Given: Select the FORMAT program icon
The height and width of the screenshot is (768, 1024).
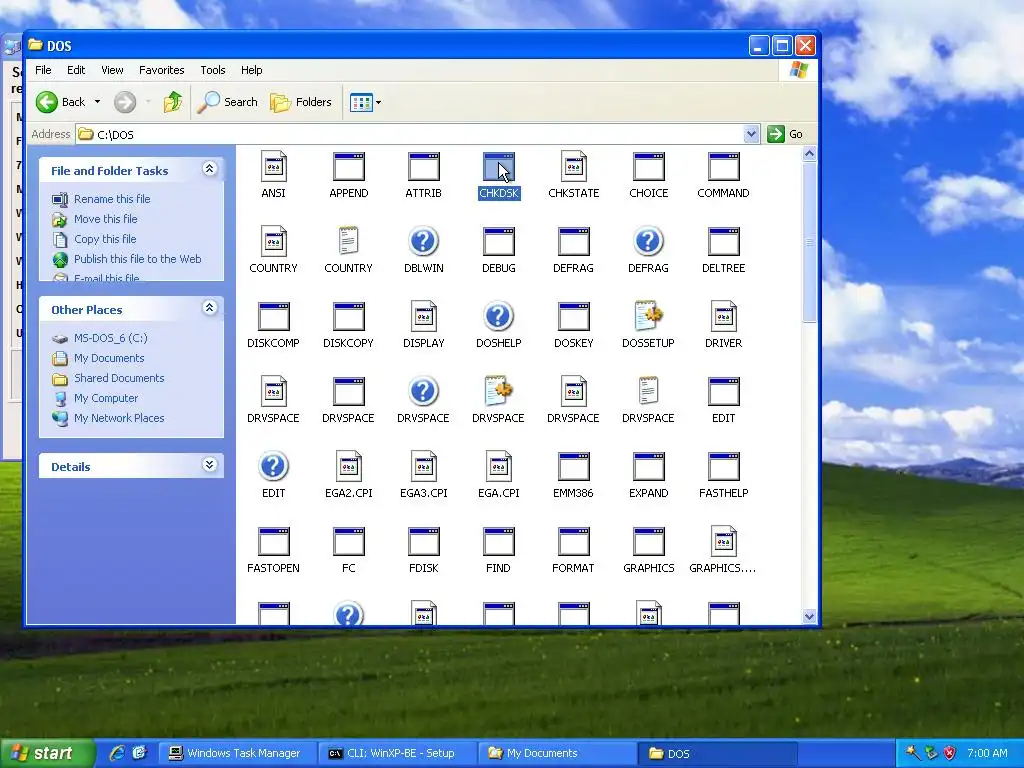Looking at the screenshot, I should pos(573,541).
